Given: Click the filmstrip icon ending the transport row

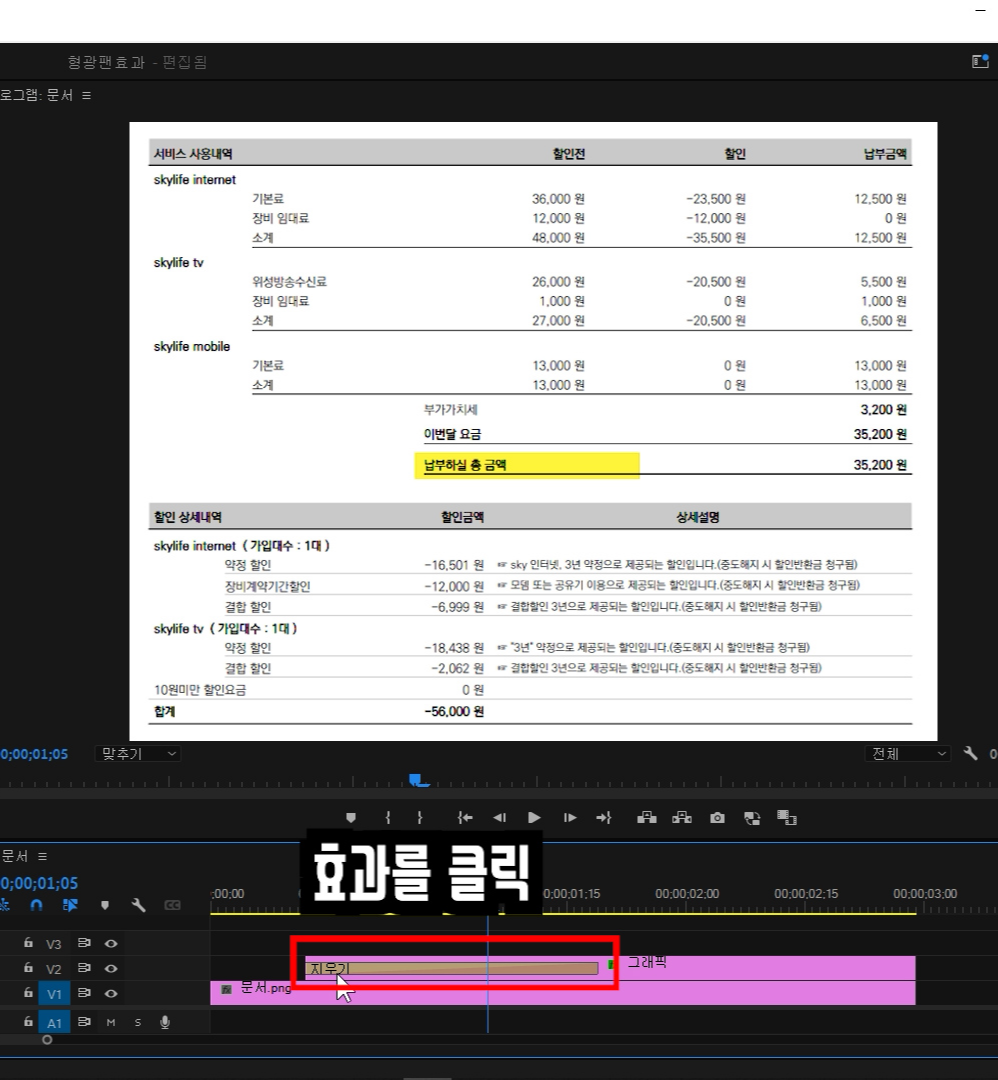Looking at the screenshot, I should tap(787, 818).
